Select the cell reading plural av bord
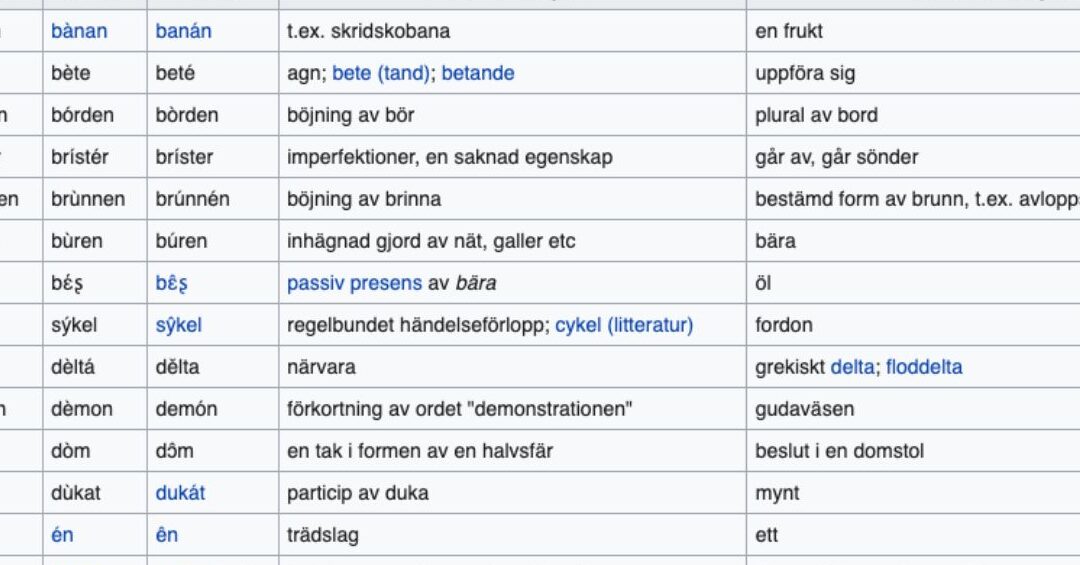This screenshot has width=1080, height=565. (913, 115)
